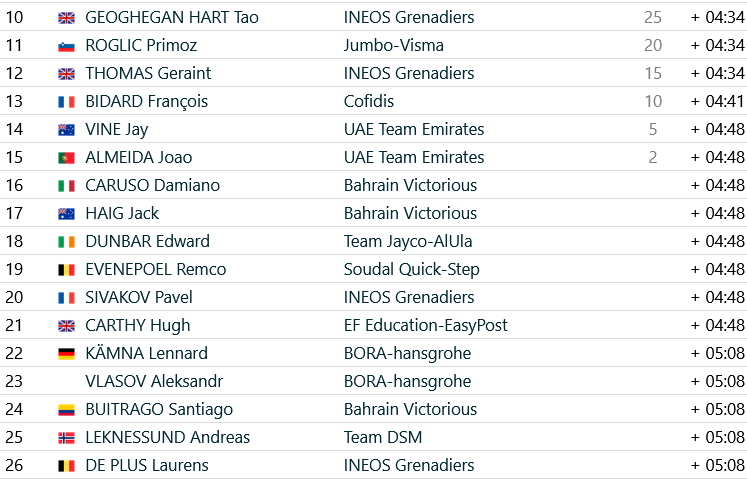Click the German flag beside Kämna Lennard
Screen dimensions: 747x479
tap(66, 354)
